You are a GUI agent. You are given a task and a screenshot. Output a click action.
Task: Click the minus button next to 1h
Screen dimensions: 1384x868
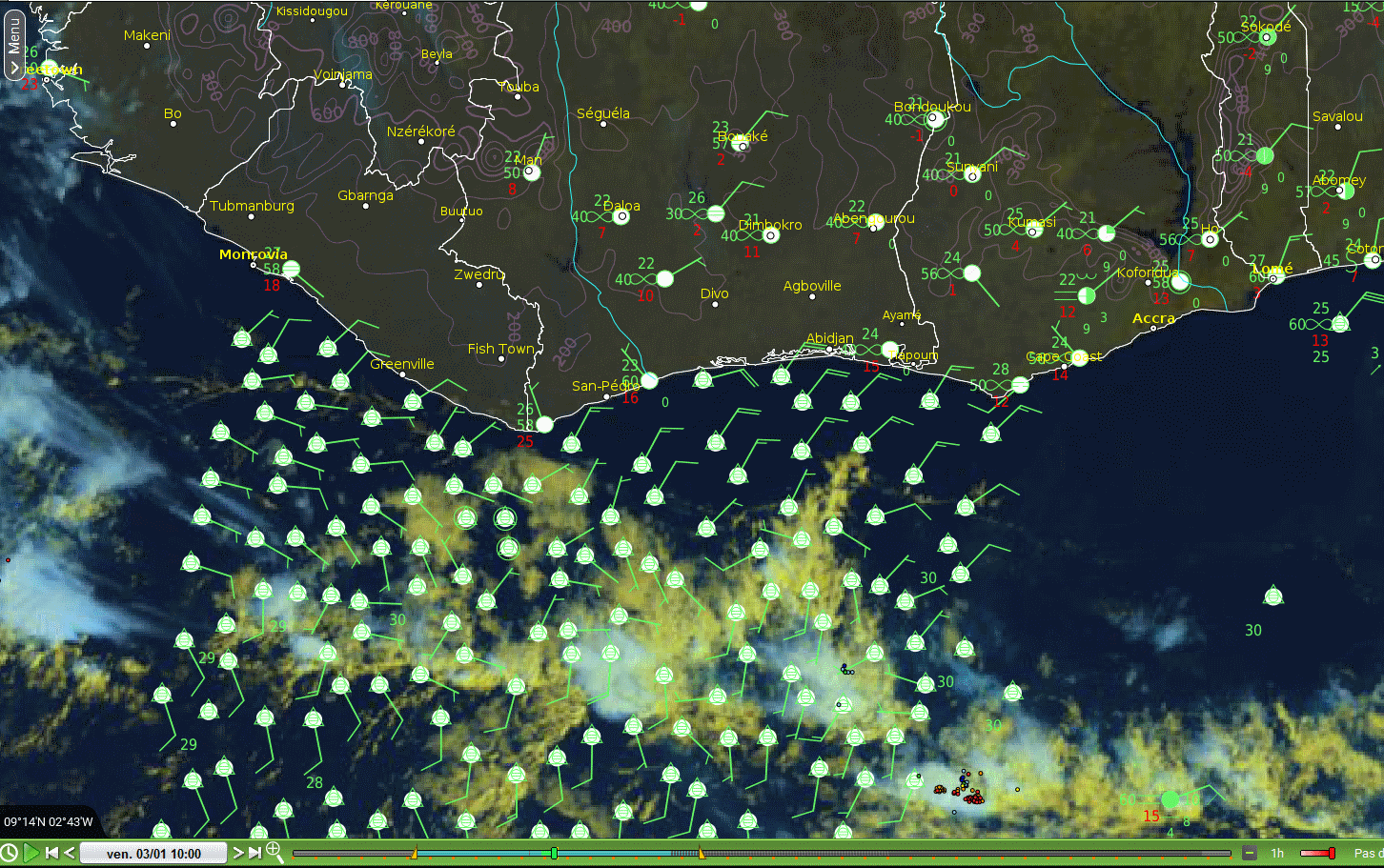click(1250, 854)
